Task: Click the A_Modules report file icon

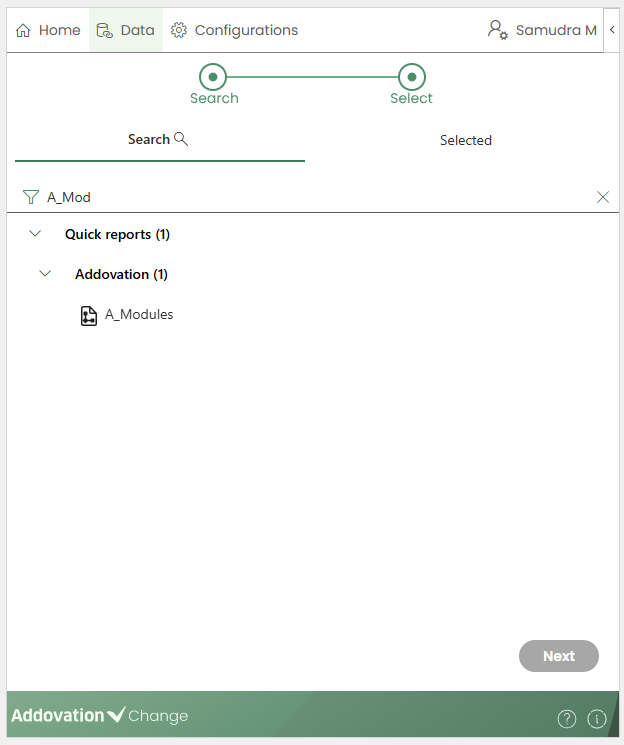Action: click(89, 315)
